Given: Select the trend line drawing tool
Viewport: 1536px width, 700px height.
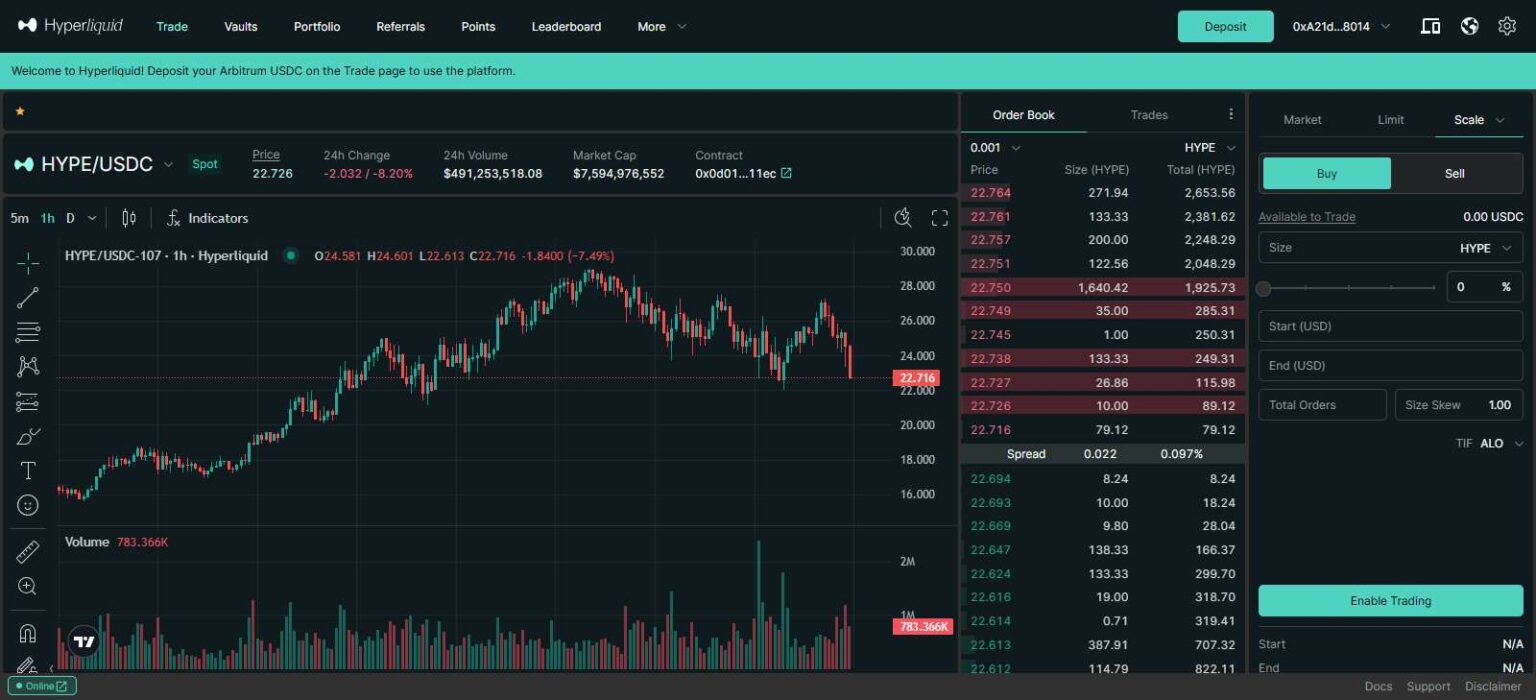Looking at the screenshot, I should coord(28,297).
